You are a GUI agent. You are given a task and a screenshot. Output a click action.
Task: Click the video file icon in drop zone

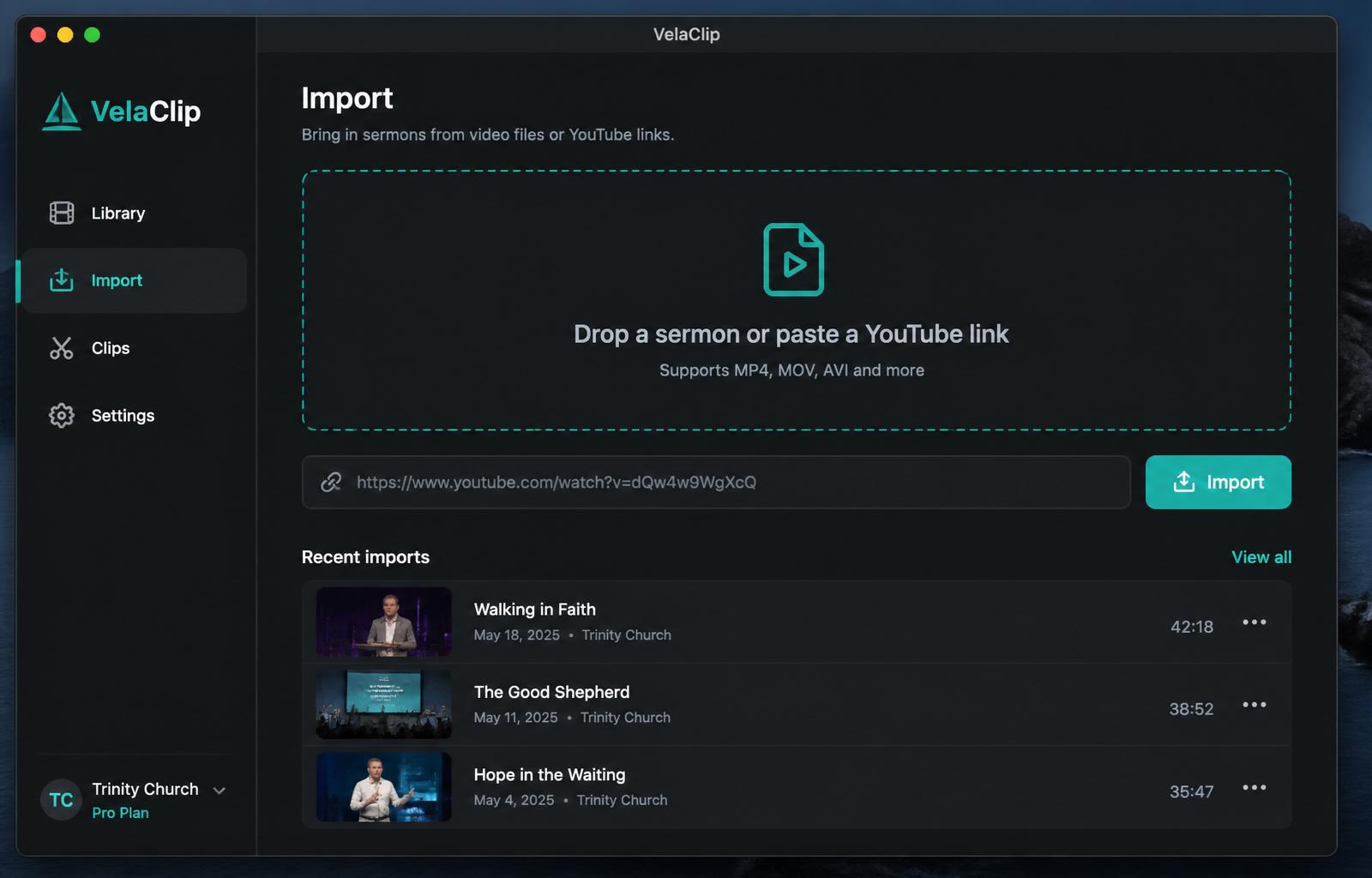coord(794,260)
